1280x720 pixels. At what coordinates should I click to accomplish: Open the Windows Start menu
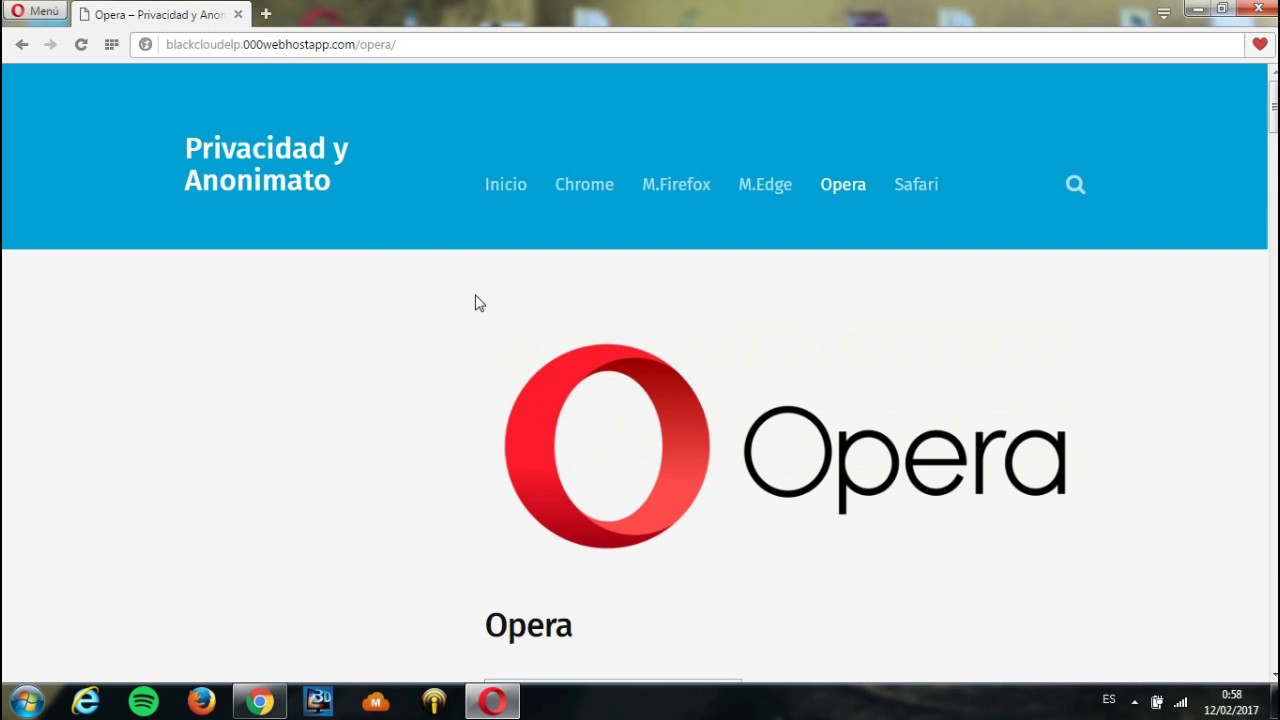[26, 702]
